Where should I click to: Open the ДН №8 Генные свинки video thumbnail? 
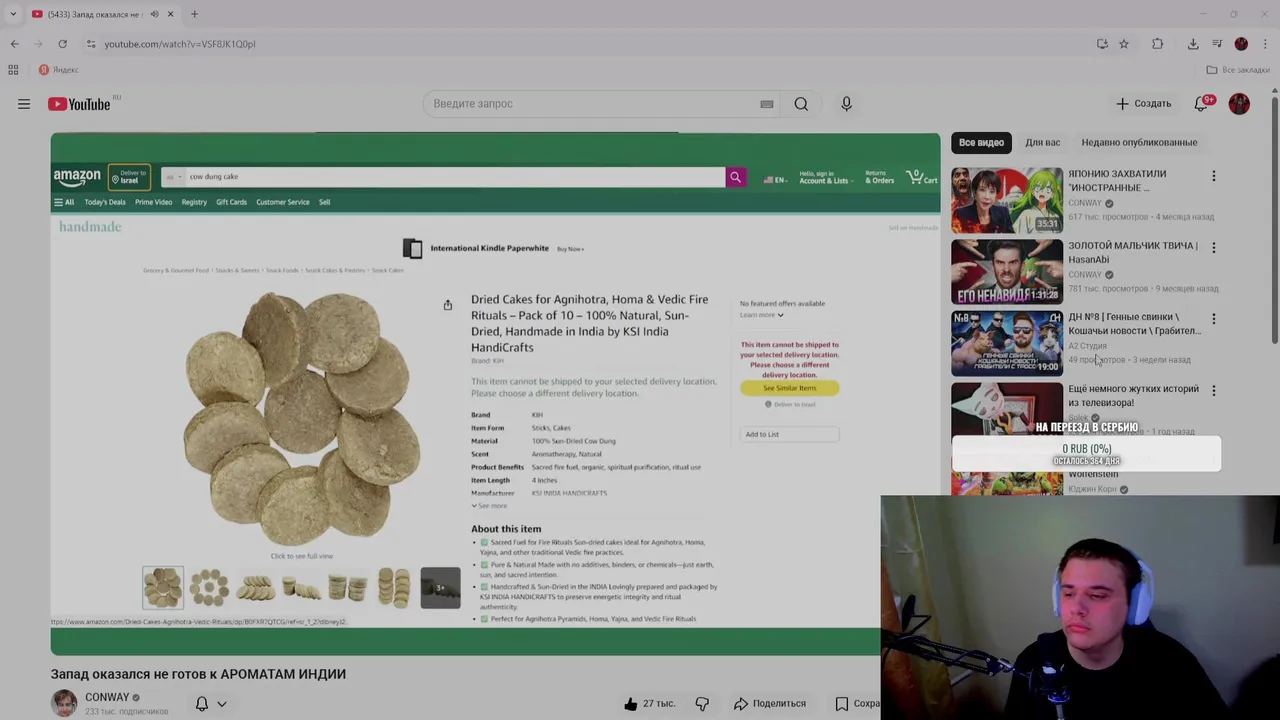pyautogui.click(x=1007, y=343)
